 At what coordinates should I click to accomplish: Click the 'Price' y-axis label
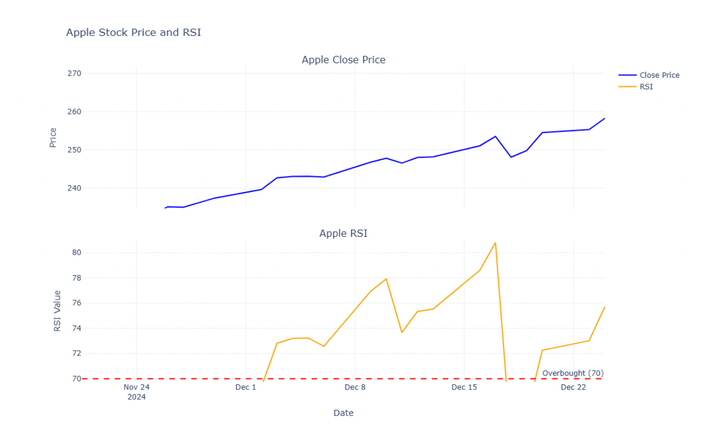[x=53, y=136]
